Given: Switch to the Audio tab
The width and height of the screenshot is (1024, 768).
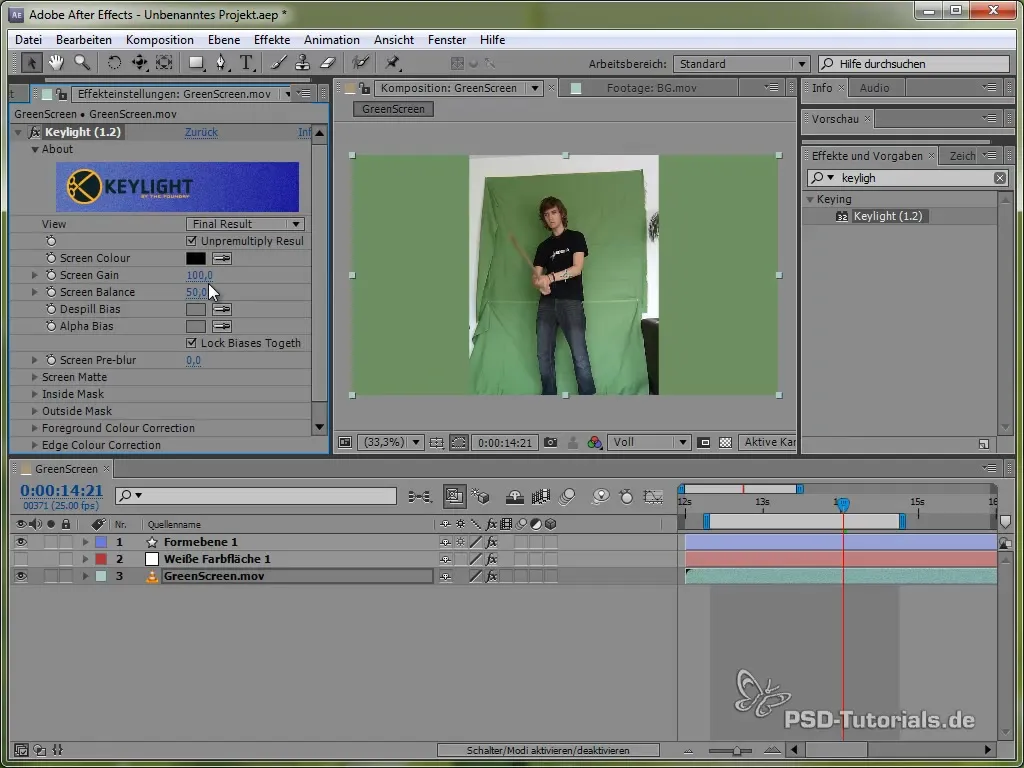Looking at the screenshot, I should (874, 88).
